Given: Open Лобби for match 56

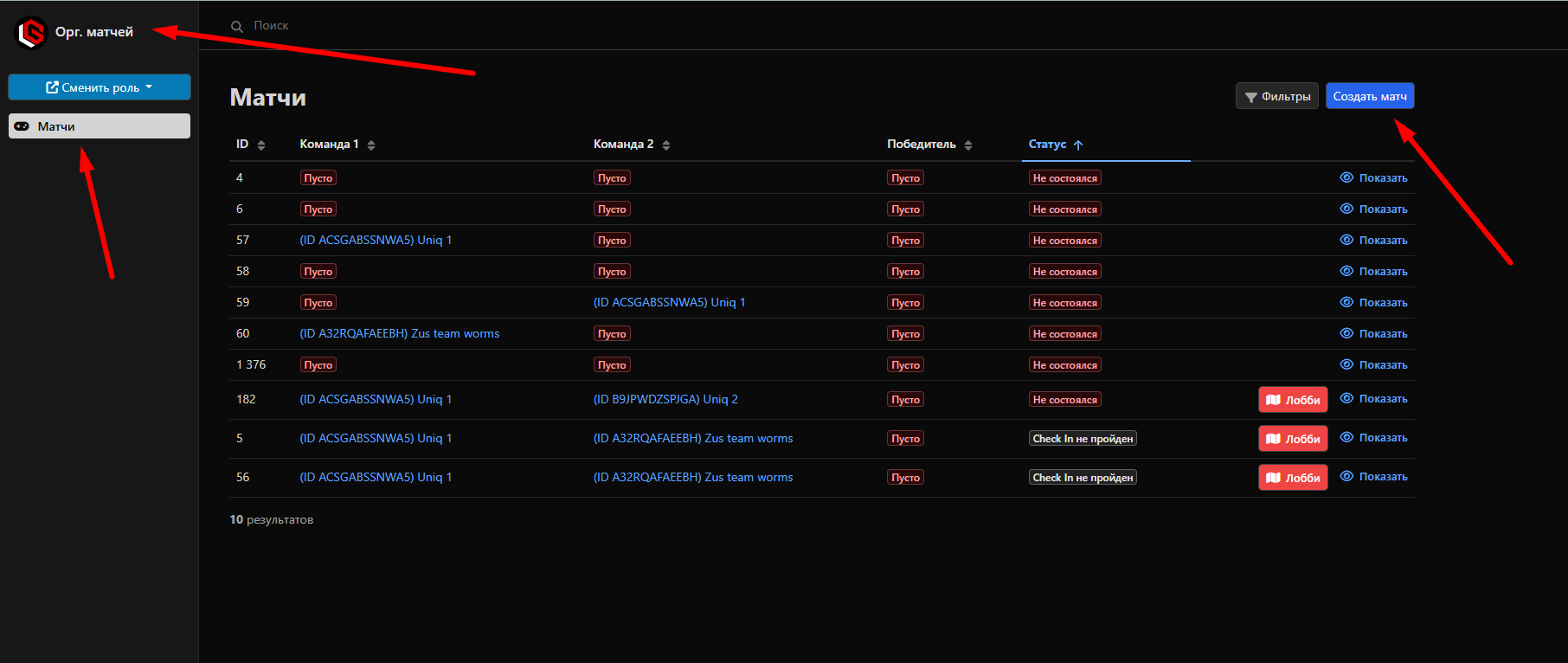Looking at the screenshot, I should click(1293, 478).
